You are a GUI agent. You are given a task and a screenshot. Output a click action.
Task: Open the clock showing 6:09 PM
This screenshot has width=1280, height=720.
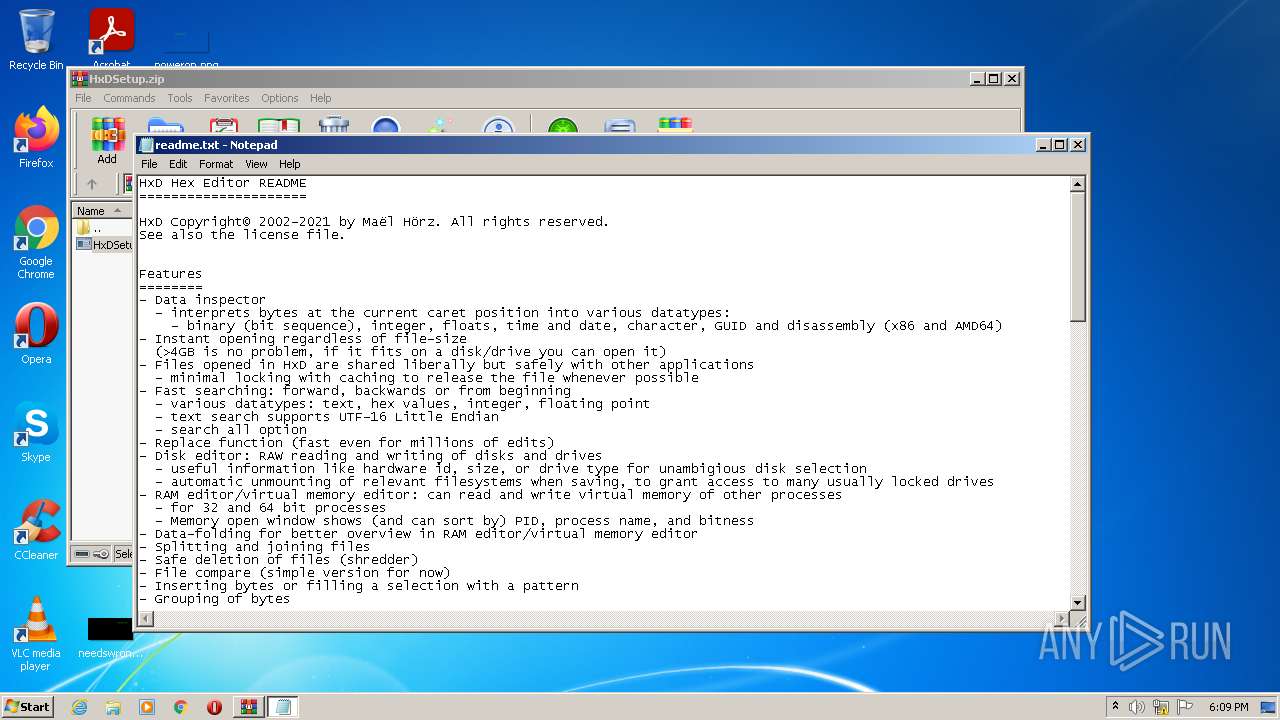coord(1229,707)
